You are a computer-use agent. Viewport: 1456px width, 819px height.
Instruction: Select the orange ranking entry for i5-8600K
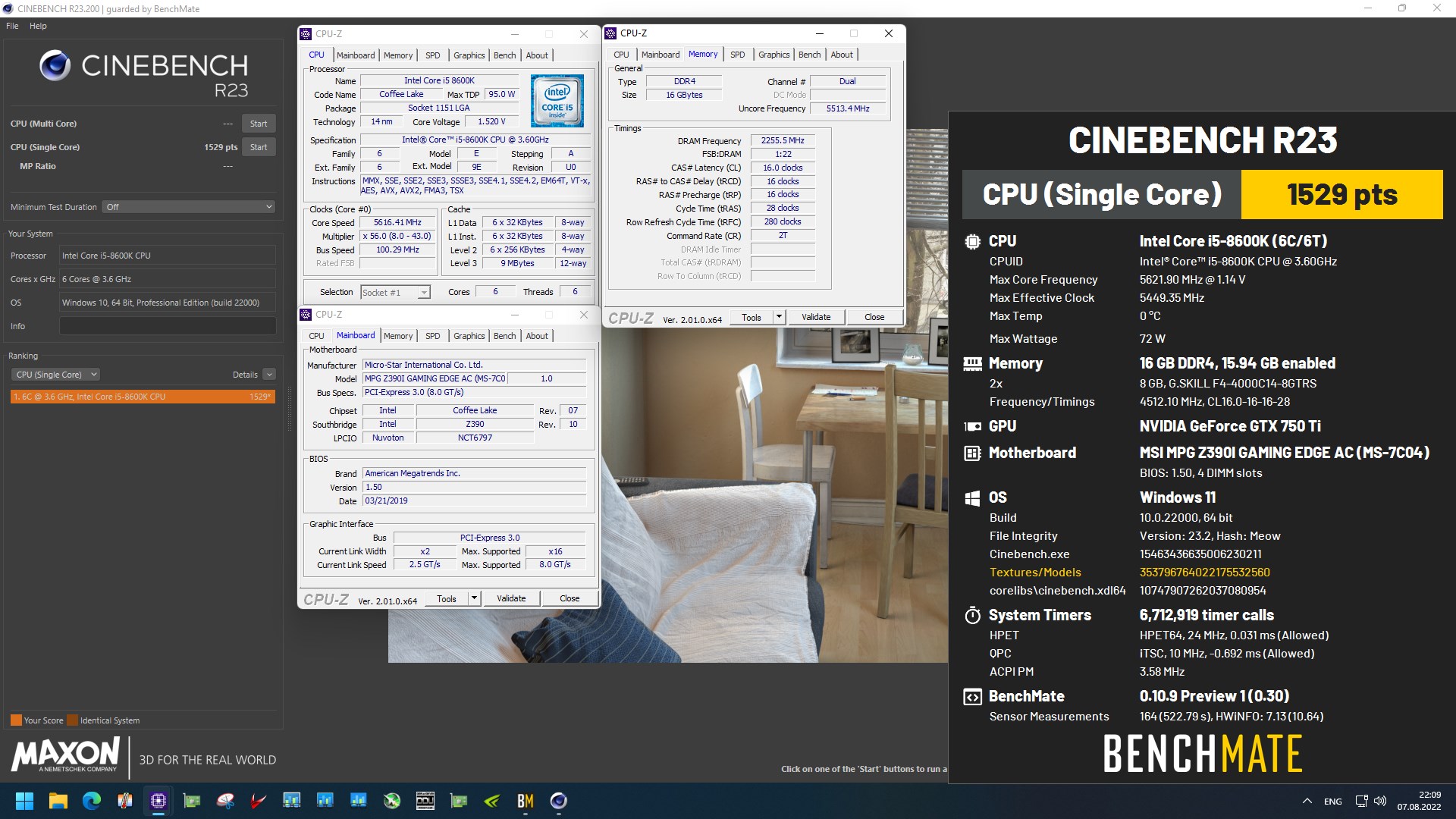(143, 397)
